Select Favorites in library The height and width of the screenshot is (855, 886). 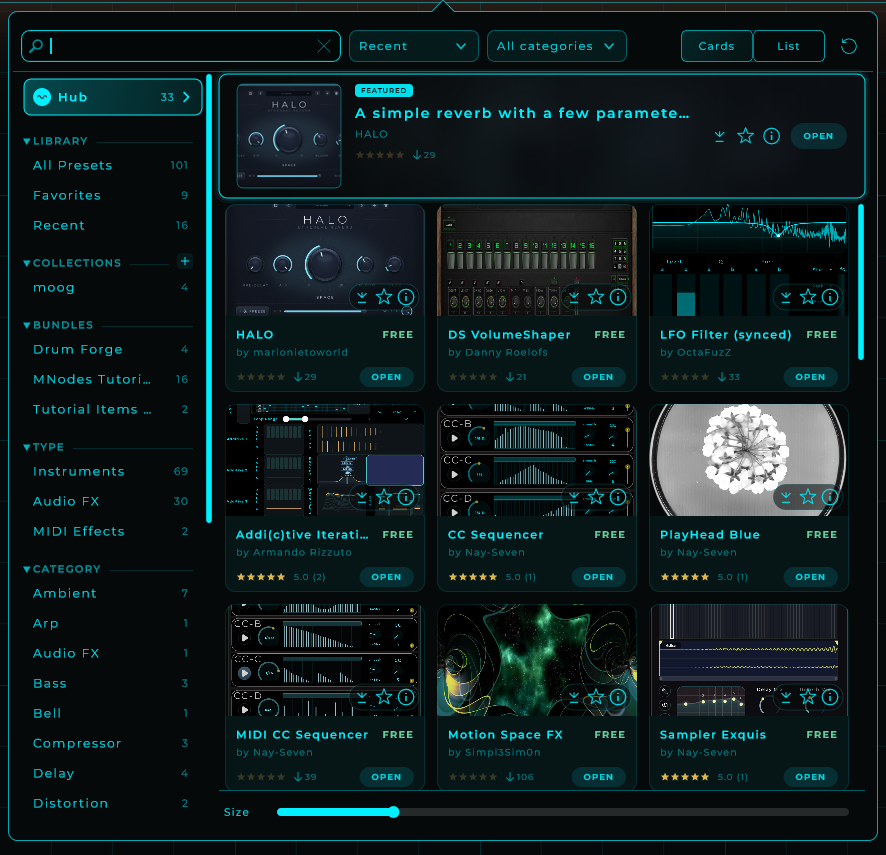(110, 196)
